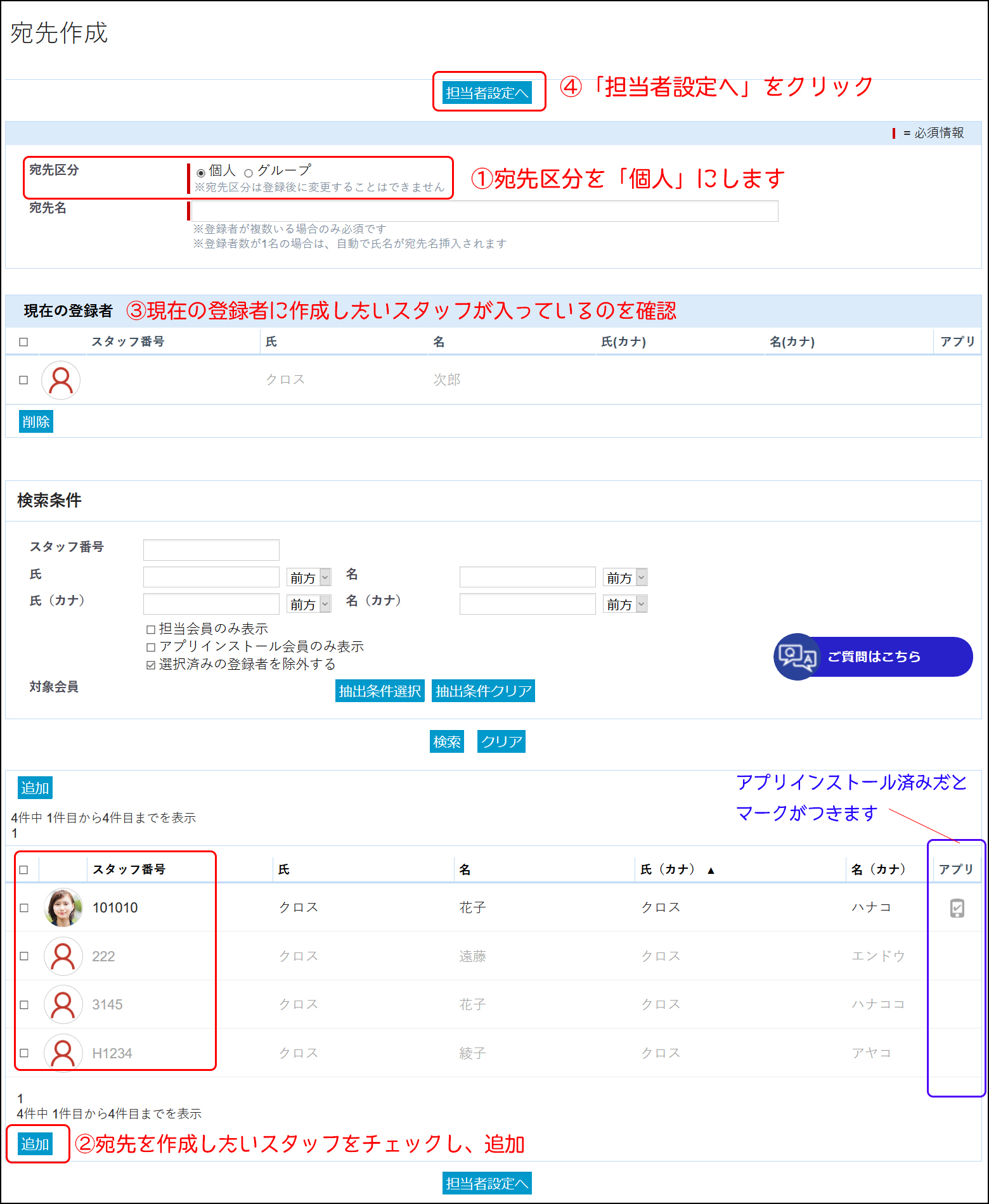Open the 前方 dropdown next to 名（カナ） field
Viewport: 989px width, 1204px height.
(x=625, y=604)
